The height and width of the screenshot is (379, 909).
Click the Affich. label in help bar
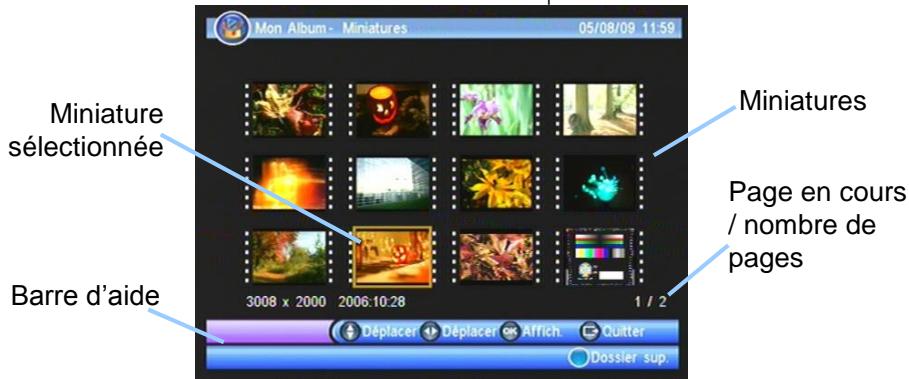point(543,332)
